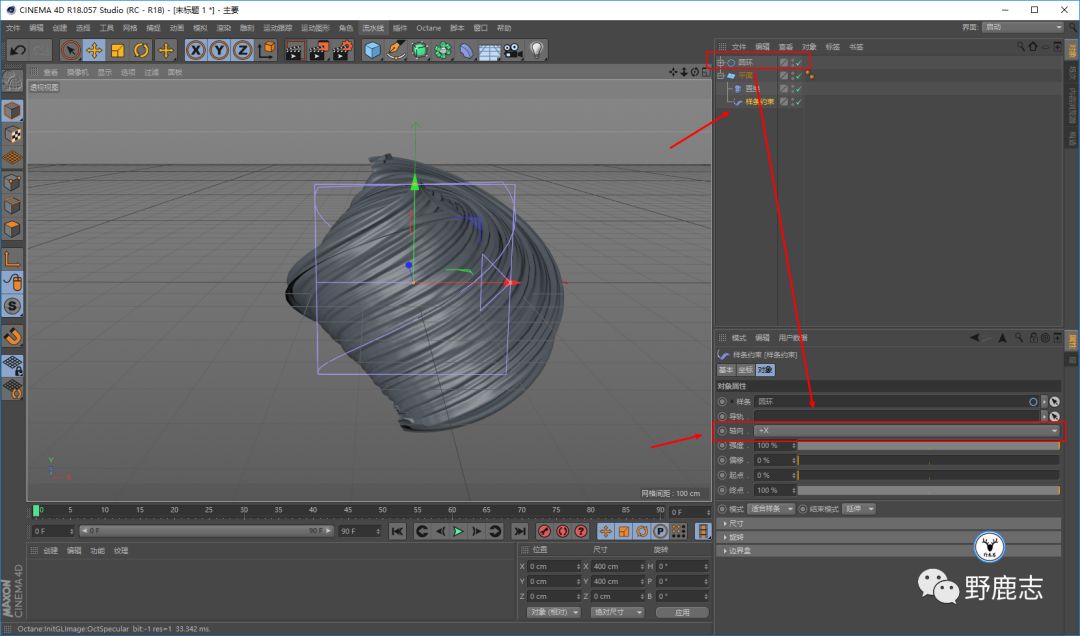The width and height of the screenshot is (1080, 636).
Task: Toggle the Y axis lock
Action: 219,50
